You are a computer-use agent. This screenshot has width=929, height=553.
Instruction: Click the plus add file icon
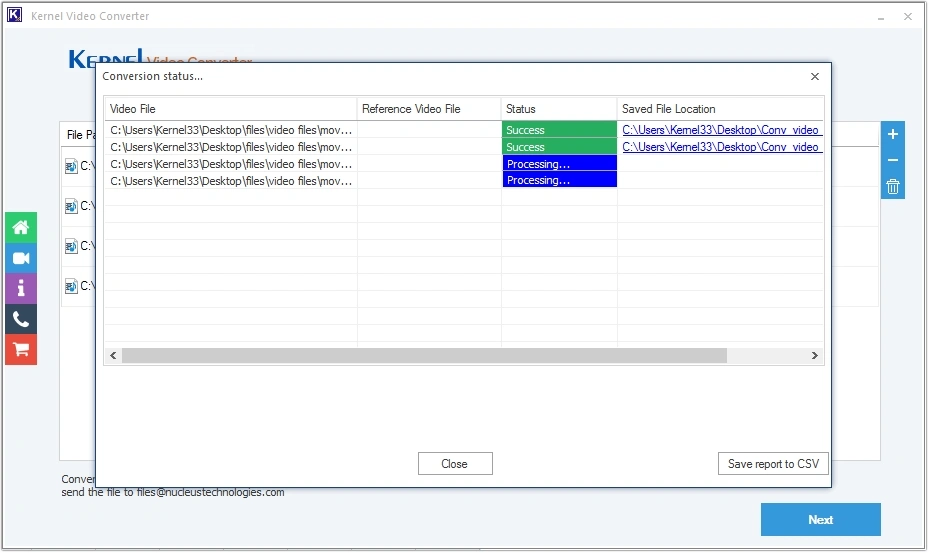tap(893, 135)
